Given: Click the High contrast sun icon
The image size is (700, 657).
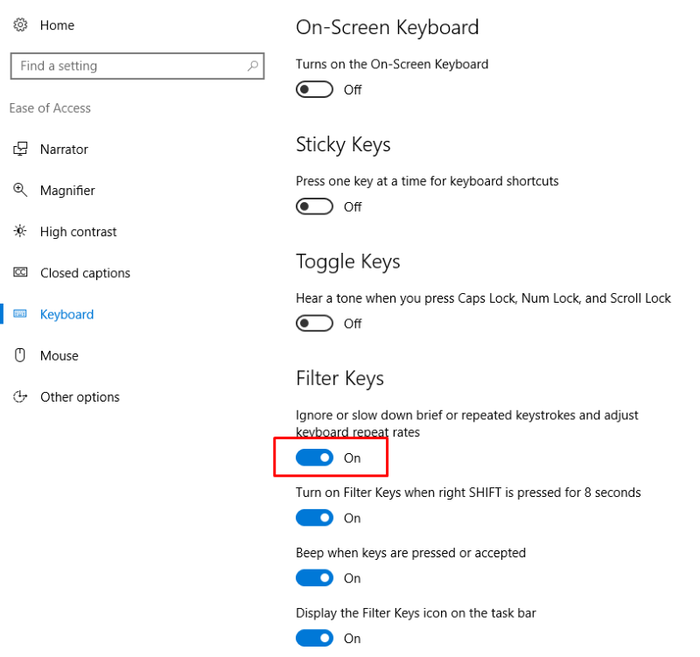Looking at the screenshot, I should coord(20,231).
